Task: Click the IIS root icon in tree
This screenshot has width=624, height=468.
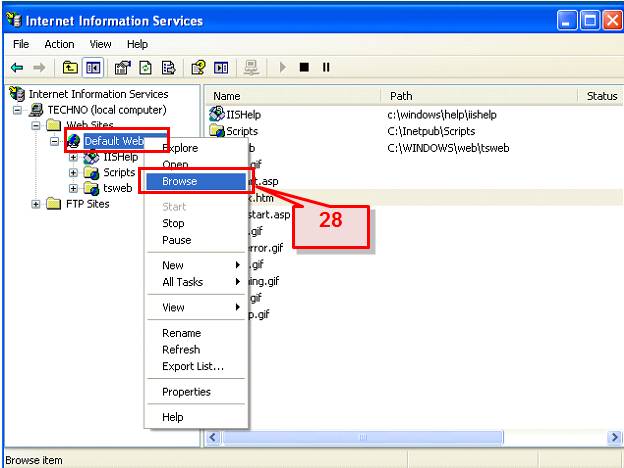Action: (17, 94)
